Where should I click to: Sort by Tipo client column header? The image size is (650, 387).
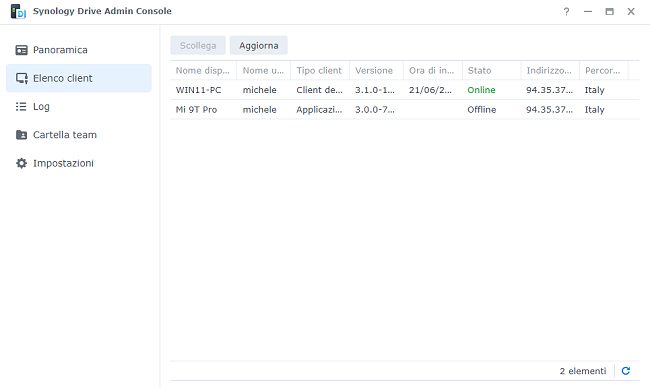point(320,70)
